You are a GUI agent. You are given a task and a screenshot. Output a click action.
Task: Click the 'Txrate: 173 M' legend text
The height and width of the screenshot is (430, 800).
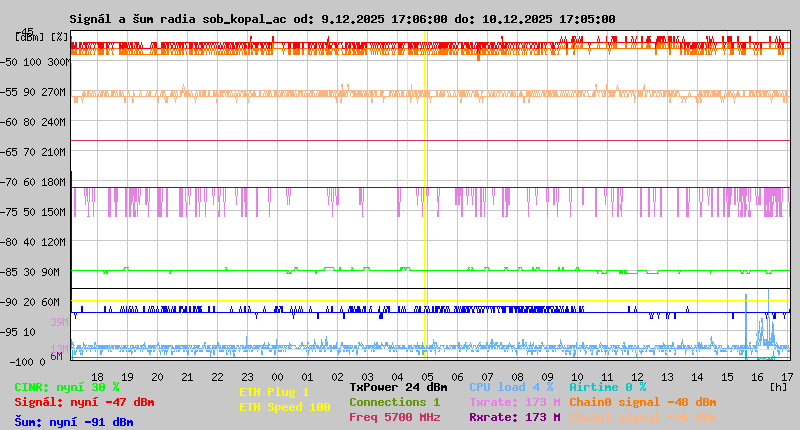tap(515, 402)
